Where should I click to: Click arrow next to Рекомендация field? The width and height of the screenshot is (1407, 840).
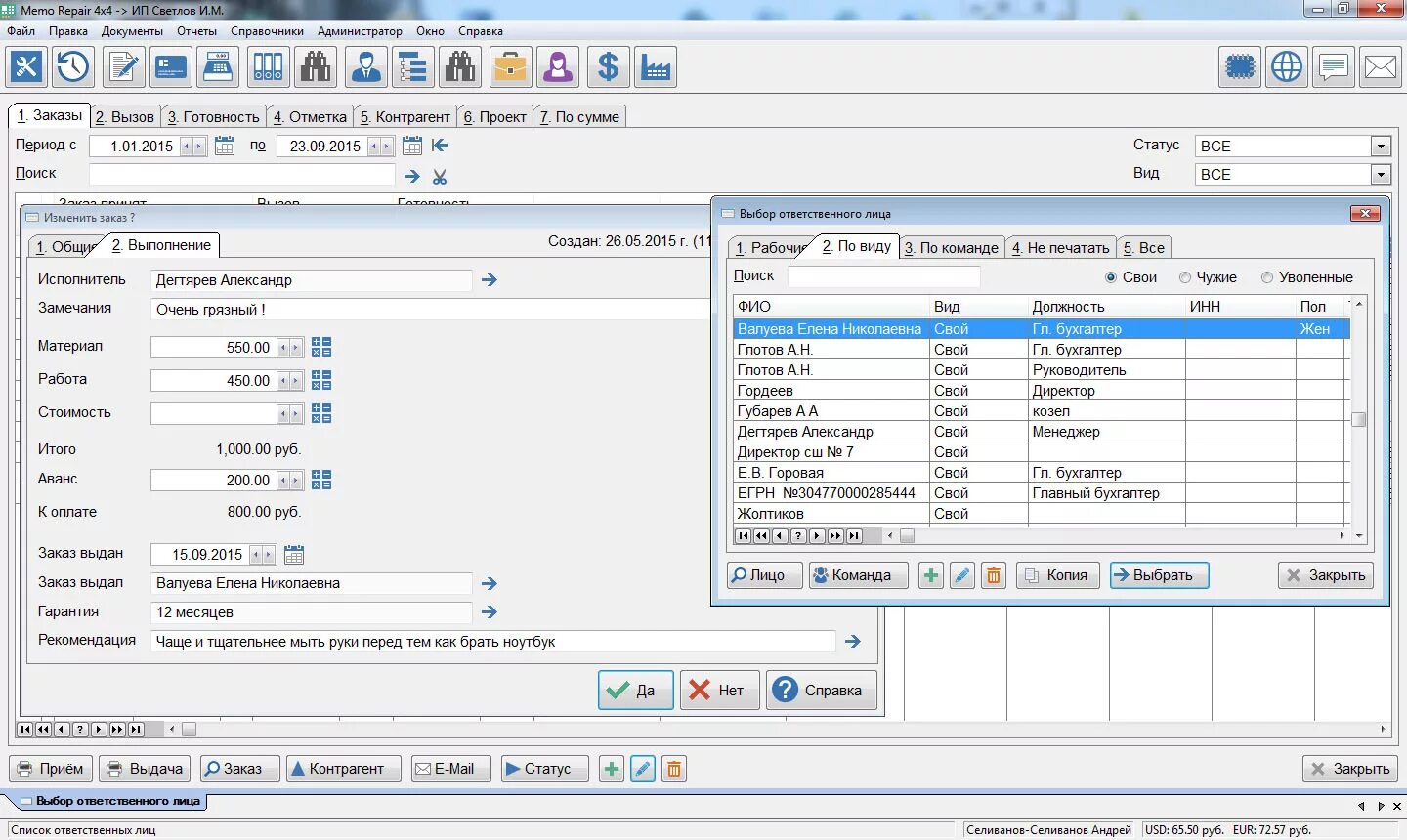click(853, 642)
